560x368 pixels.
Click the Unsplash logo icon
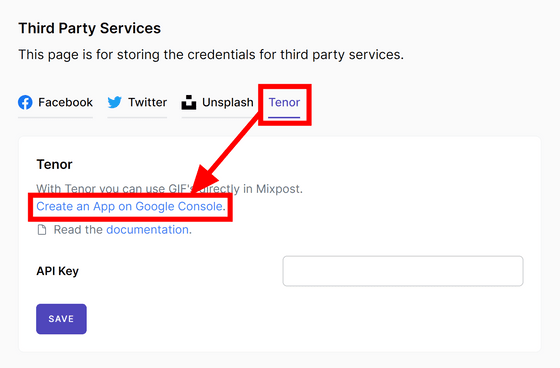(189, 103)
